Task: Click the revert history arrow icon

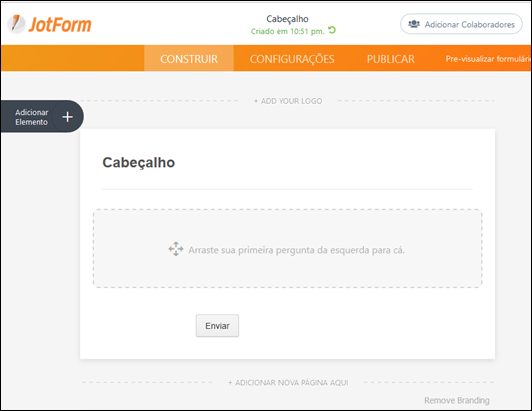Action: (332, 30)
